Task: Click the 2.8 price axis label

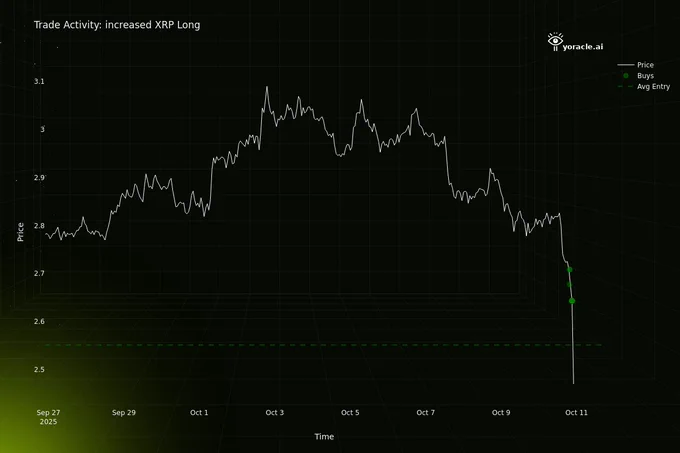Action: 39,225
